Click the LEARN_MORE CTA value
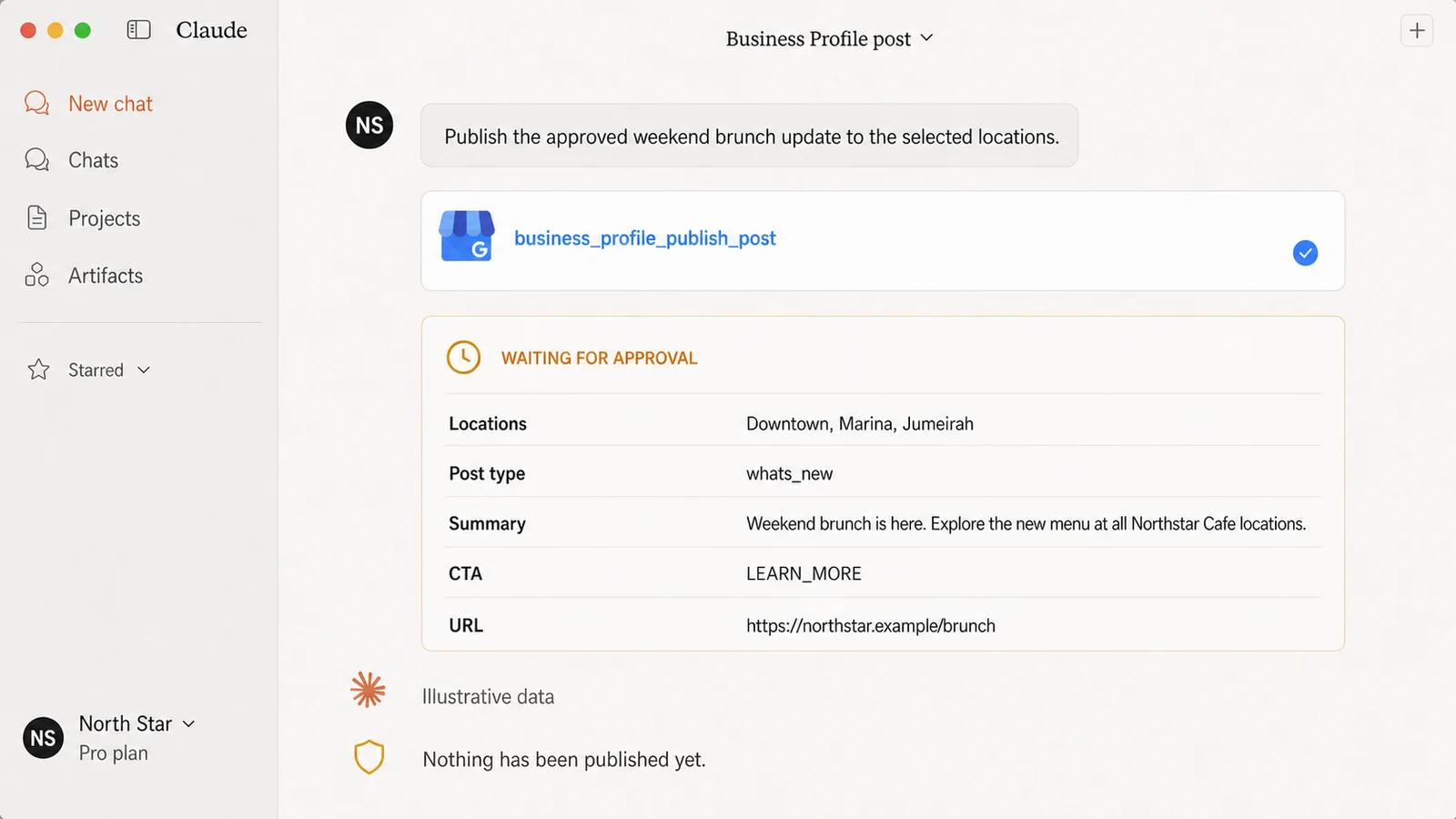Image resolution: width=1456 pixels, height=819 pixels. [804, 574]
